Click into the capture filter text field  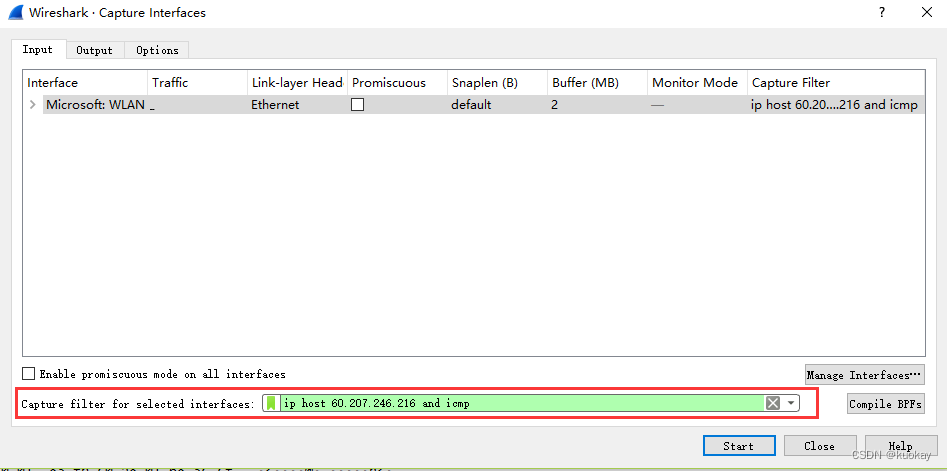(x=522, y=403)
